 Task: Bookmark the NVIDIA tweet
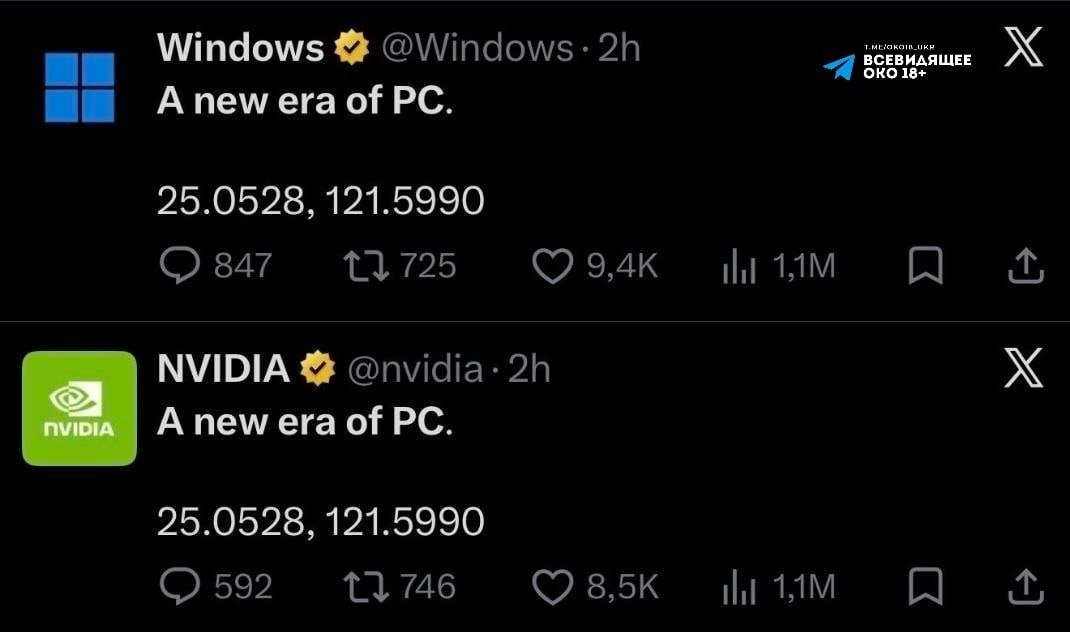[x=925, y=586]
